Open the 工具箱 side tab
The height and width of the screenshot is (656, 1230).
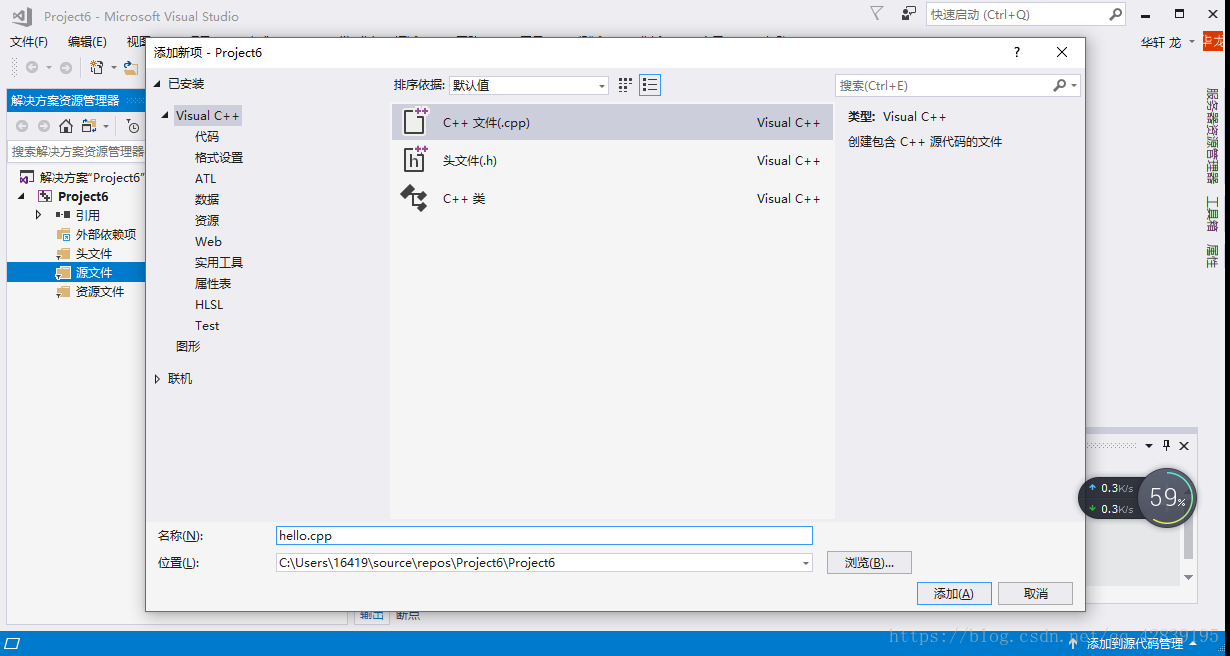(1212, 213)
